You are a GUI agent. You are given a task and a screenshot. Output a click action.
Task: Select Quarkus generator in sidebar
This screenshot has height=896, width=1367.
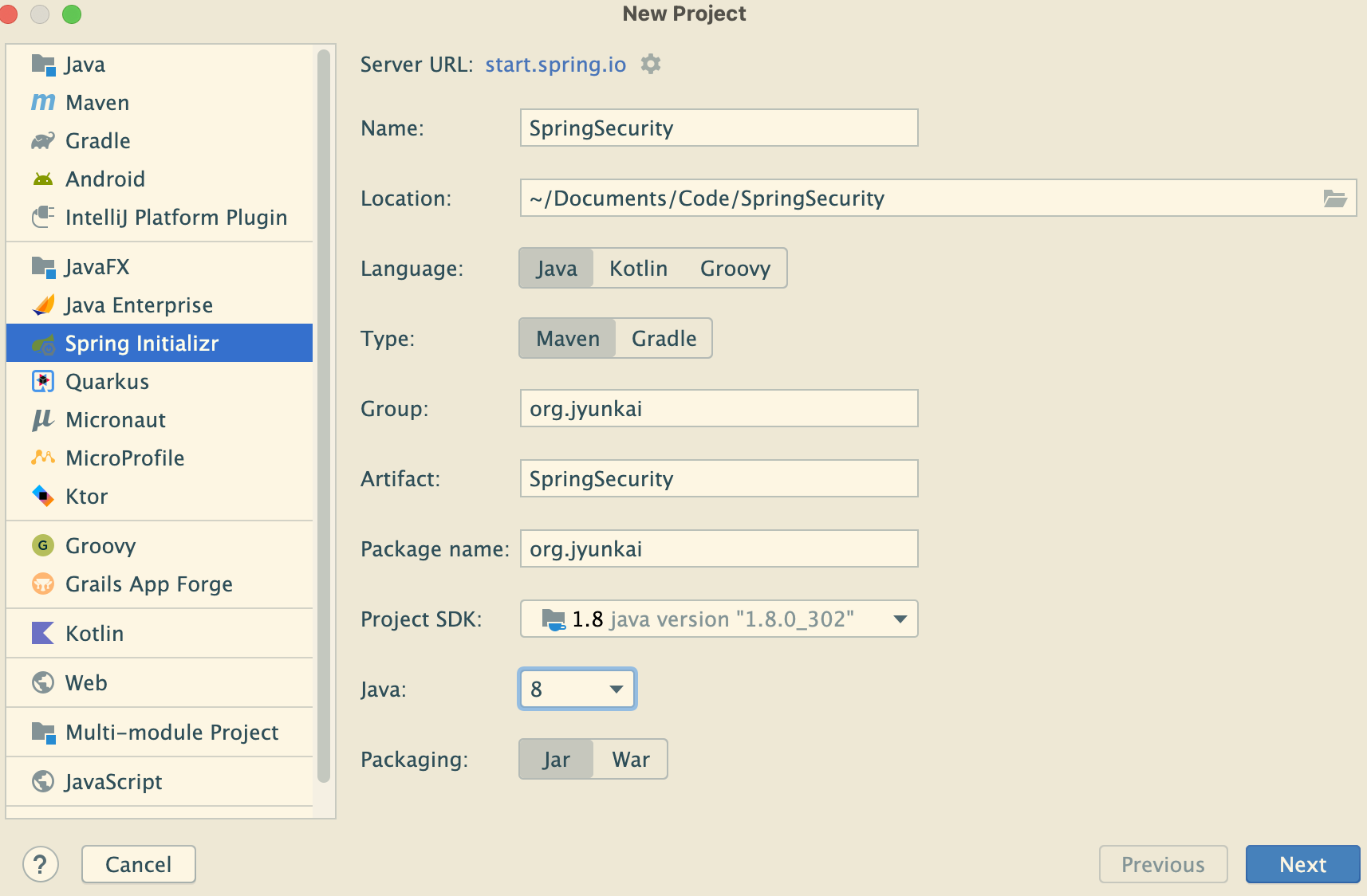(x=160, y=382)
